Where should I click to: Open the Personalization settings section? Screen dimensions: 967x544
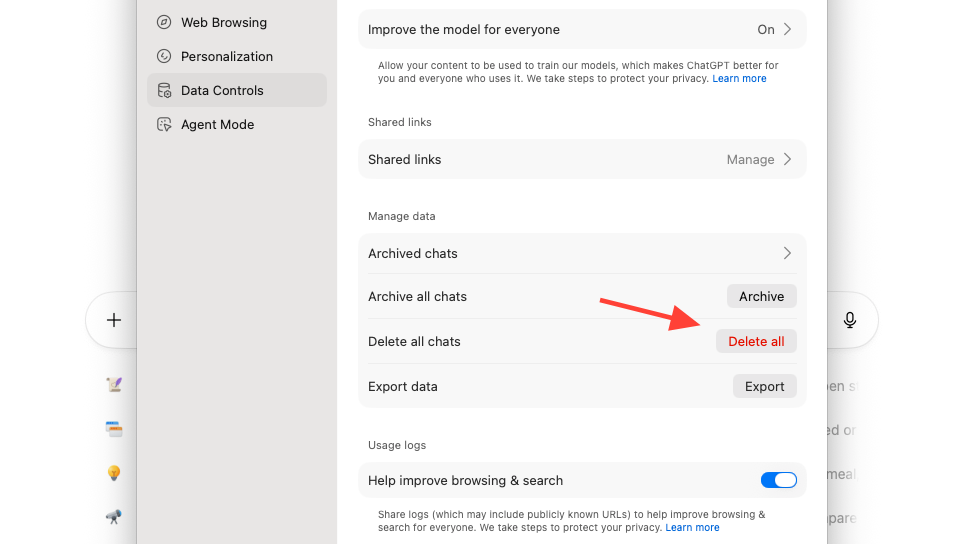226,56
